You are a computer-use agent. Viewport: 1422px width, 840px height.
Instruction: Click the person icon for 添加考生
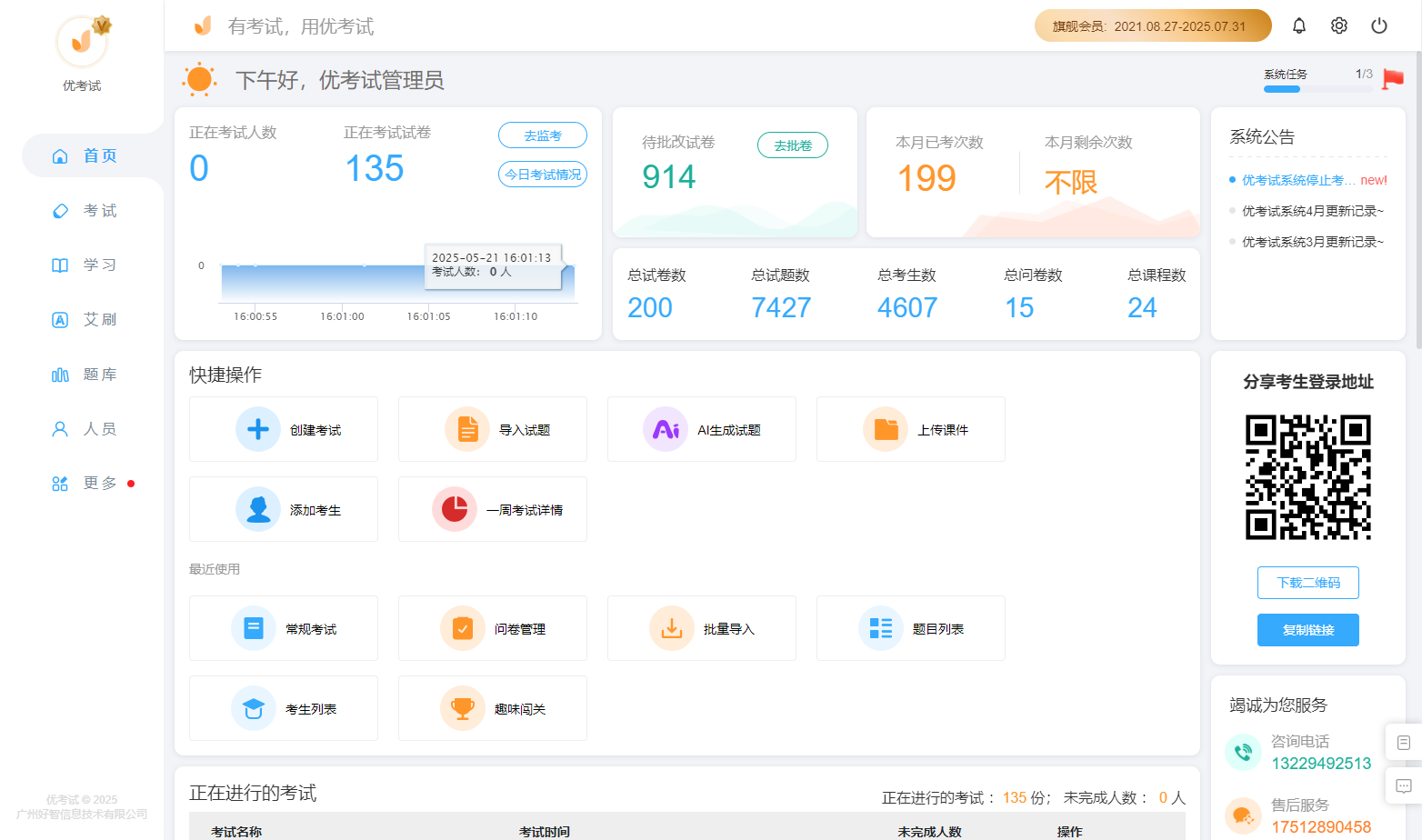[x=258, y=509]
